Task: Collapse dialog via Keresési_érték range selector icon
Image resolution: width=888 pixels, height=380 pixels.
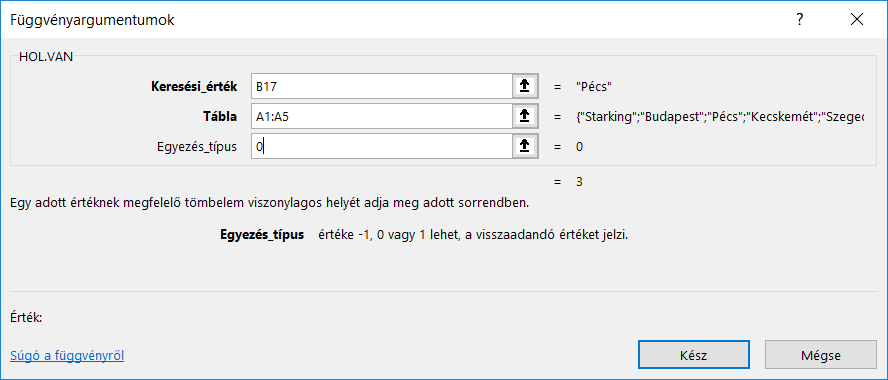Action: point(524,86)
